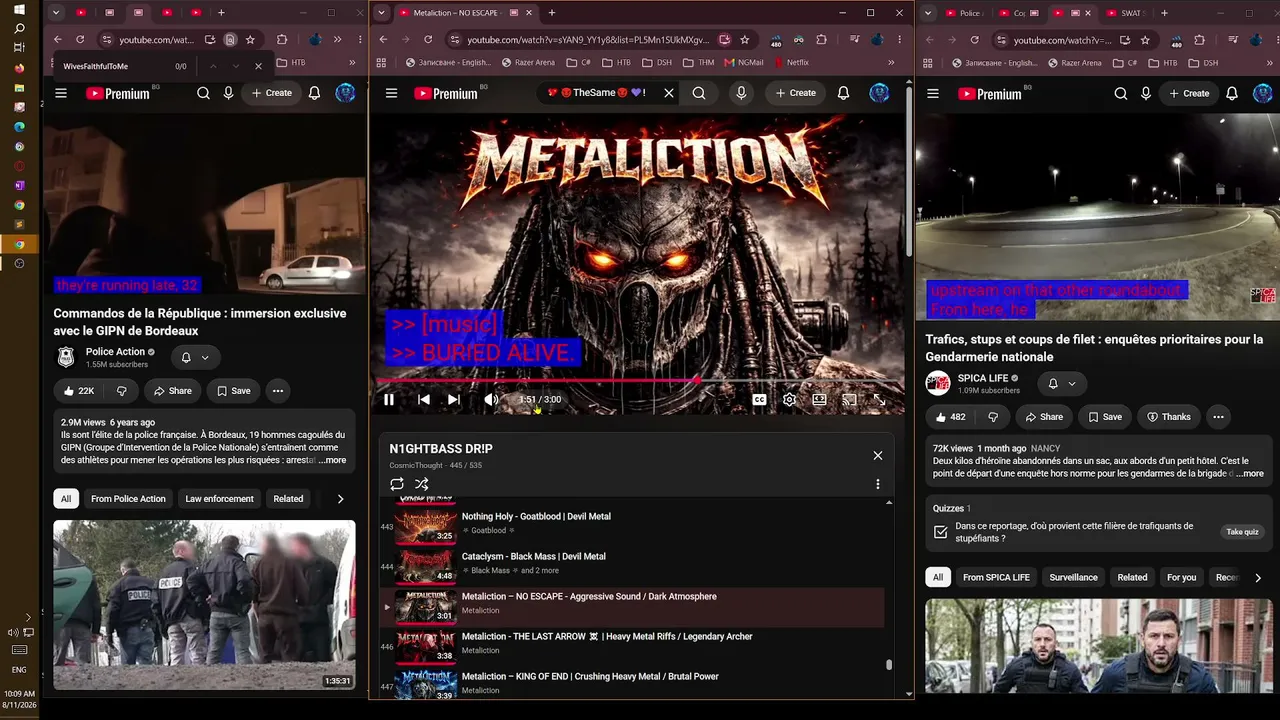1280x720 pixels.
Task: Open Windows Start menu
Action: (x=19, y=8)
